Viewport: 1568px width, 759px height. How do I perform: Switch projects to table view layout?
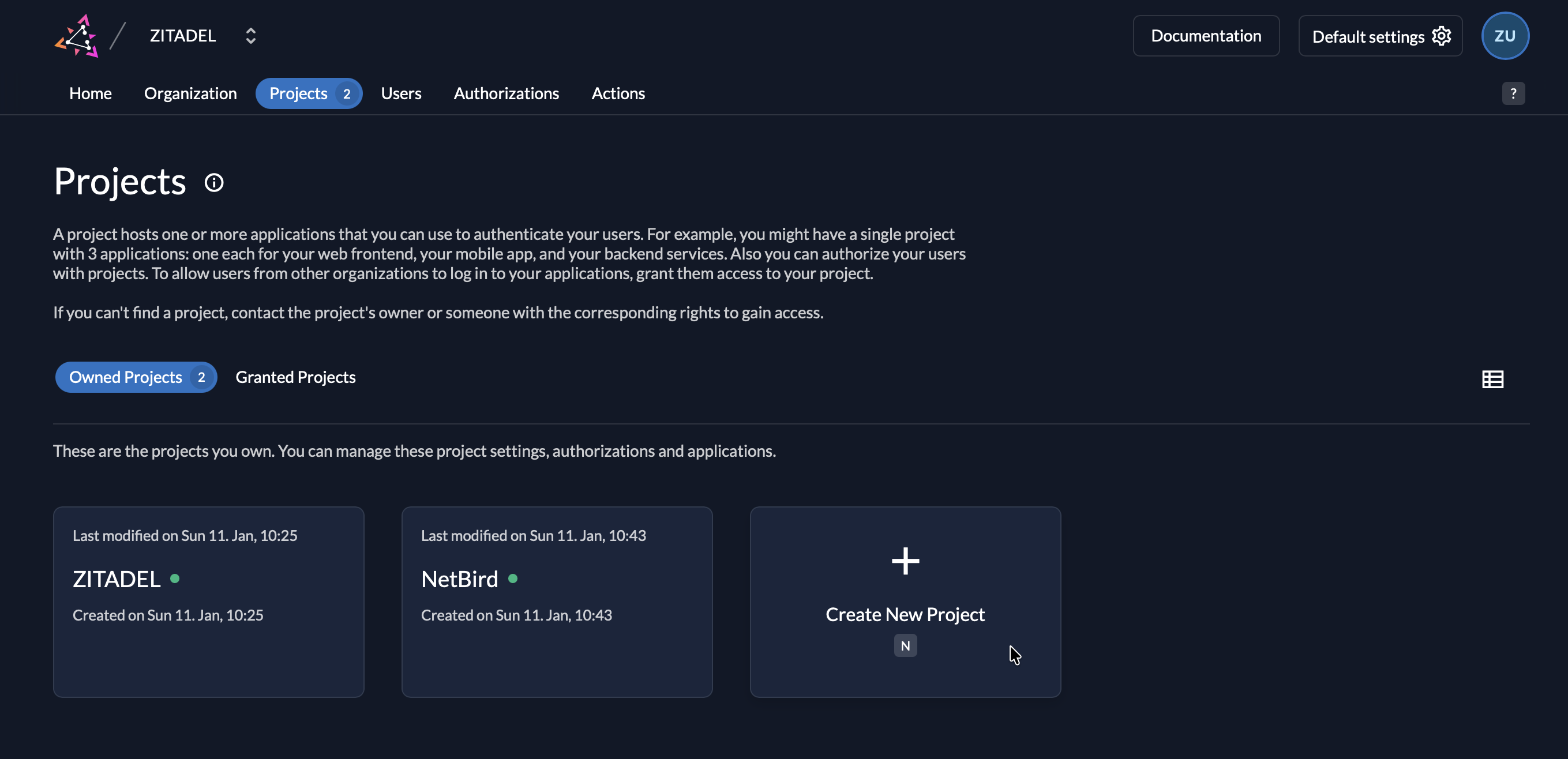pyautogui.click(x=1492, y=378)
